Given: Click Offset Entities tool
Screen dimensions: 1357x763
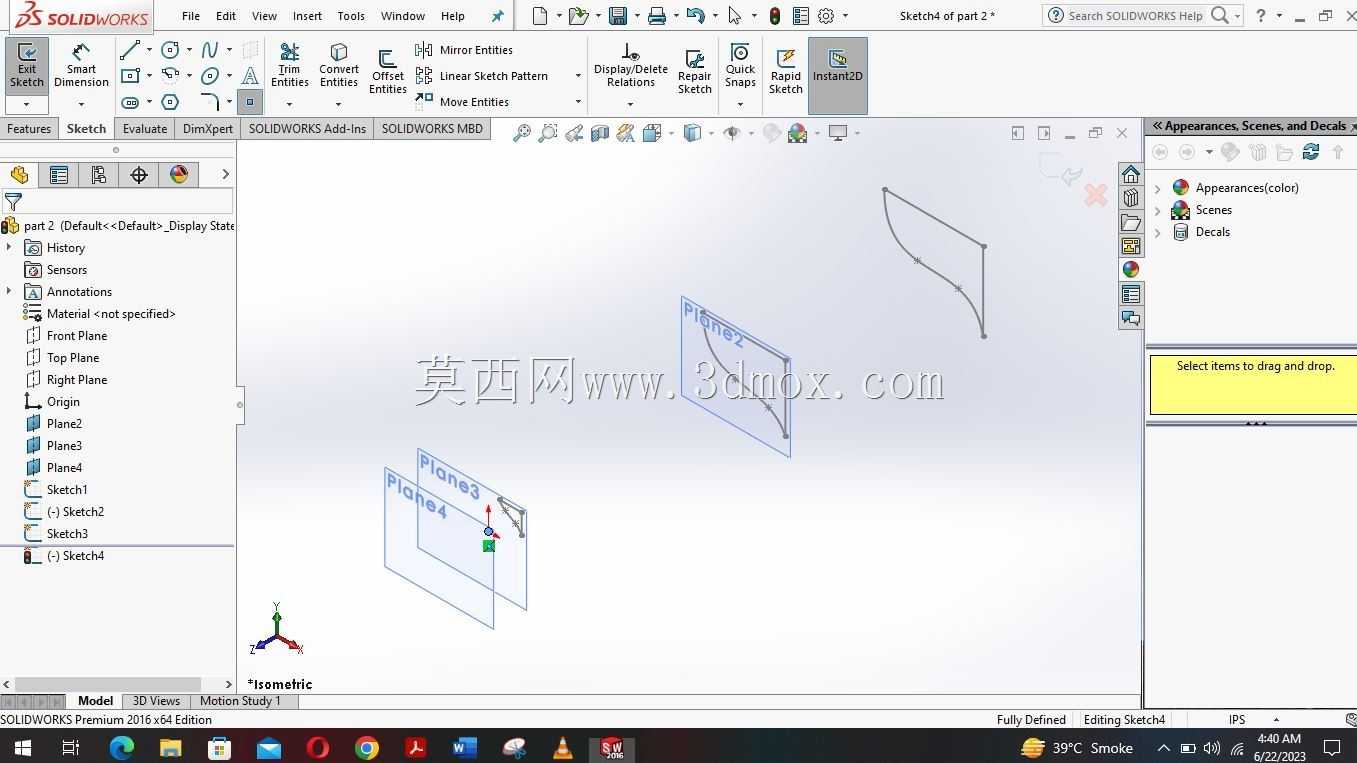Looking at the screenshot, I should (x=387, y=72).
